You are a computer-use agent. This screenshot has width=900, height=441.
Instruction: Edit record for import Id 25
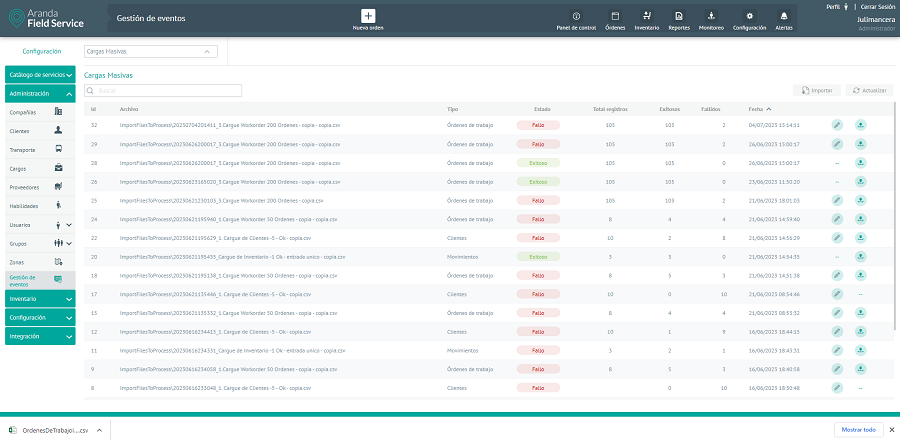pos(837,200)
